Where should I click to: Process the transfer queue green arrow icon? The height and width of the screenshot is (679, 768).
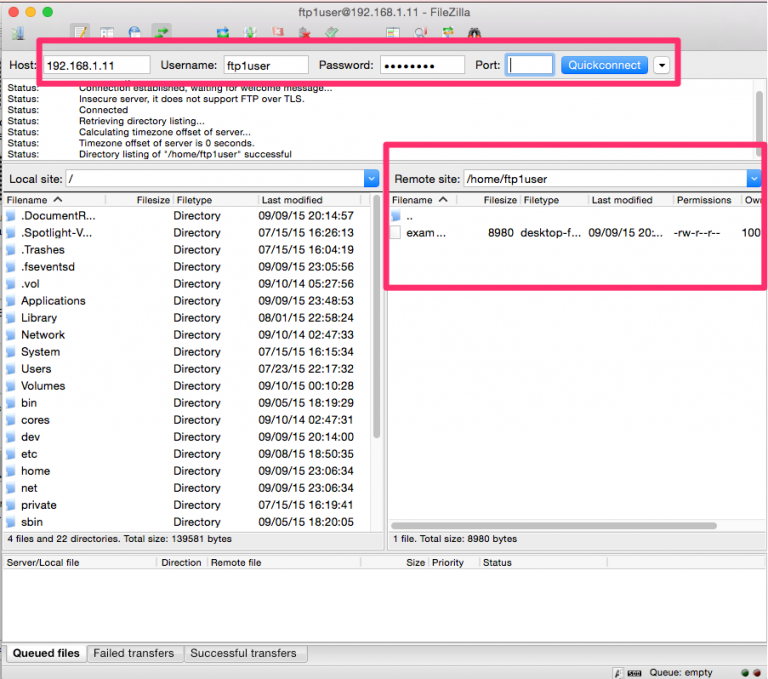point(250,32)
